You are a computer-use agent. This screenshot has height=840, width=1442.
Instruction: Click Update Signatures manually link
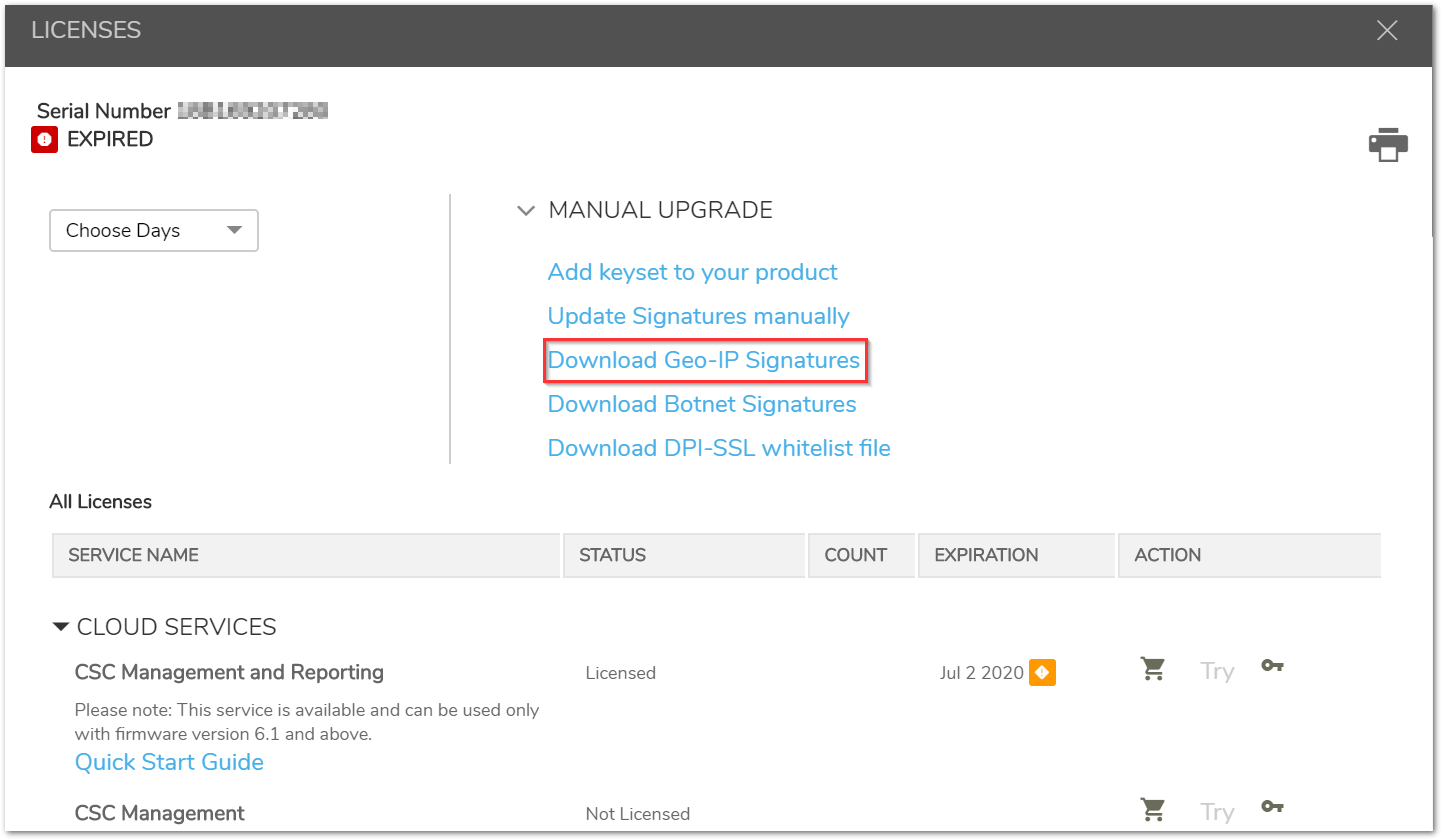point(698,316)
